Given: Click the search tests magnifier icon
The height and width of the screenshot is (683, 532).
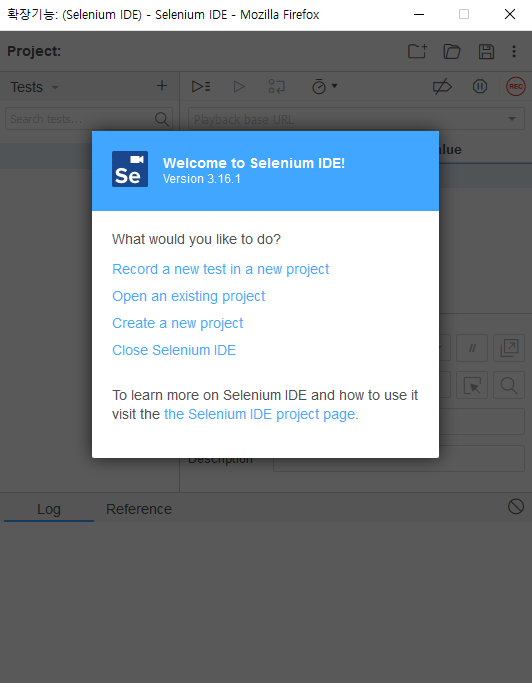Looking at the screenshot, I should 162,119.
